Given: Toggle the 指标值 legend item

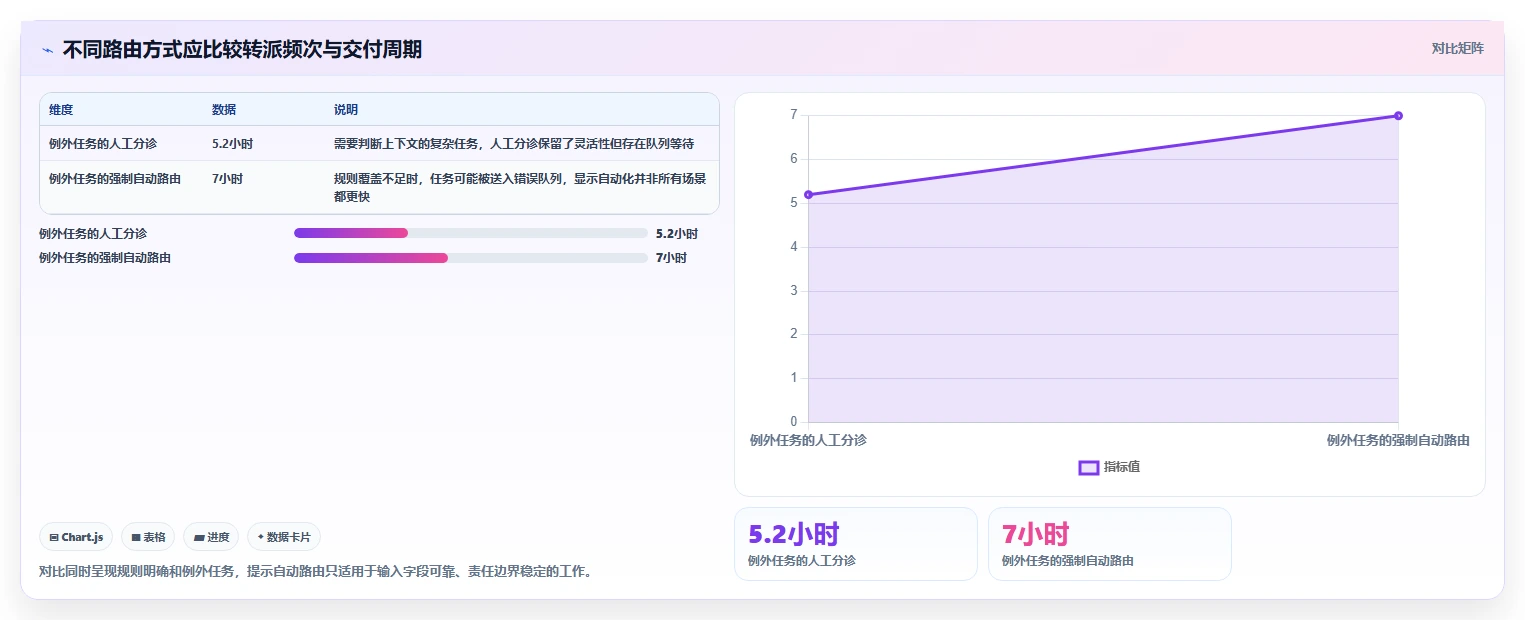Looking at the screenshot, I should point(1109,467).
